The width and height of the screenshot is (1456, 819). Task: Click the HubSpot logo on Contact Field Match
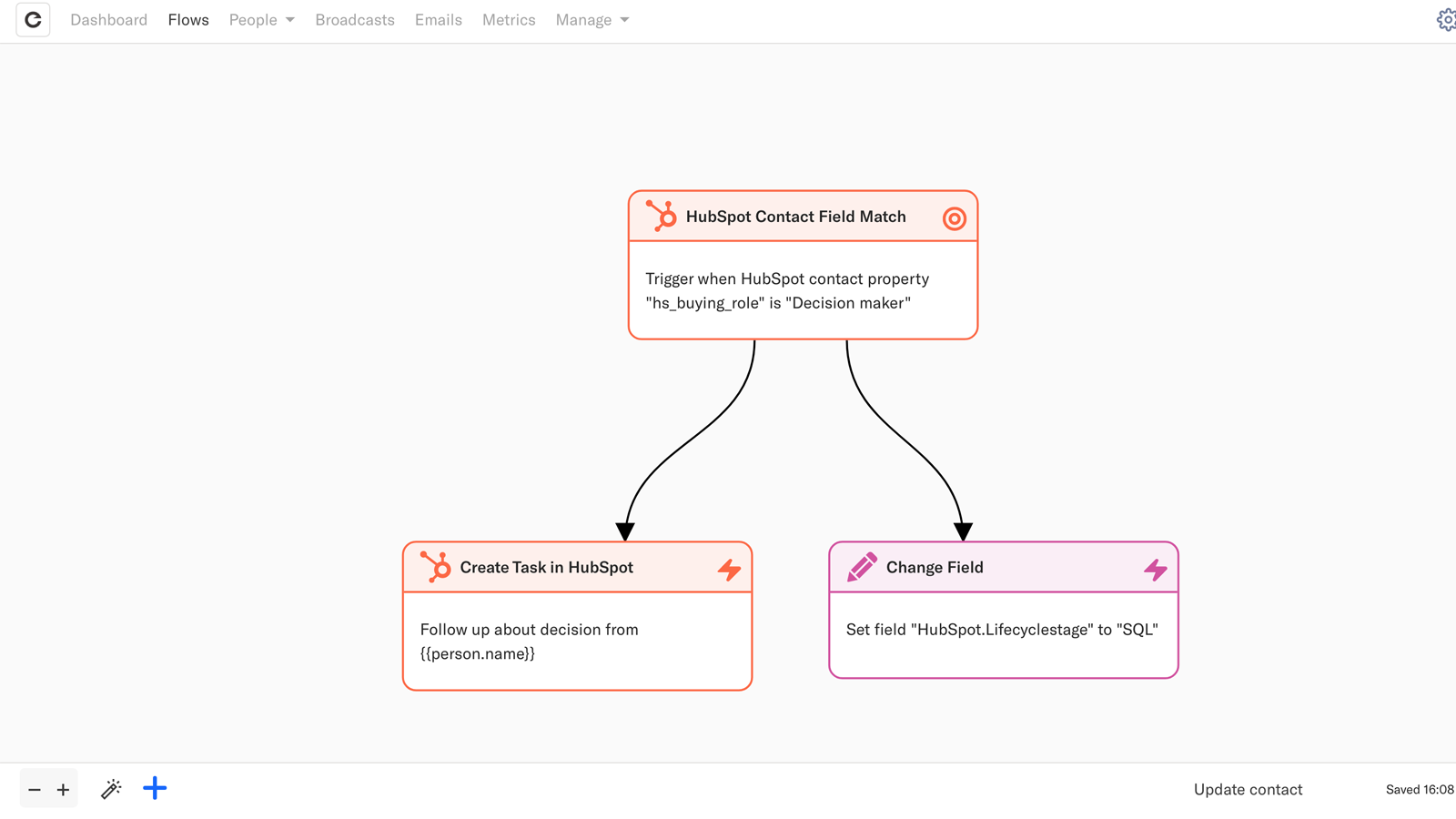coord(662,217)
